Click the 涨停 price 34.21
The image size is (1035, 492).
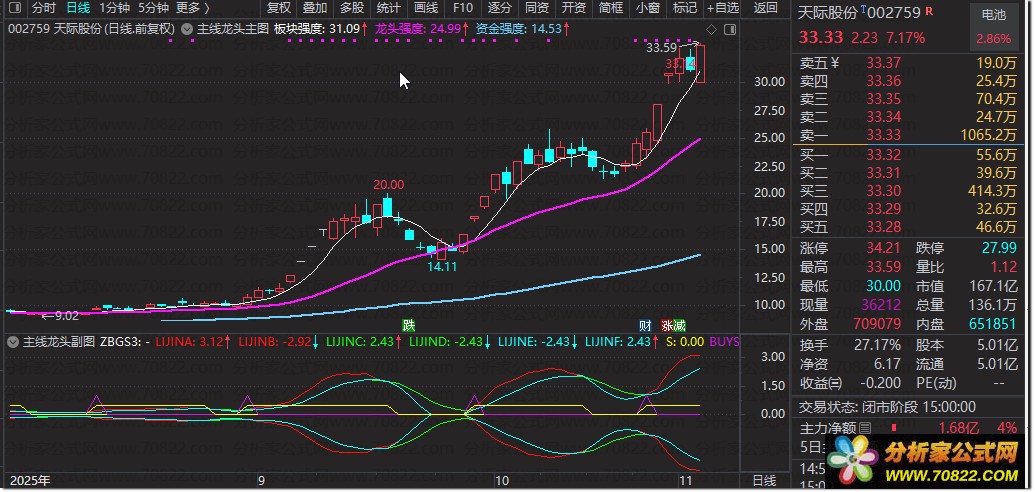[884, 249]
